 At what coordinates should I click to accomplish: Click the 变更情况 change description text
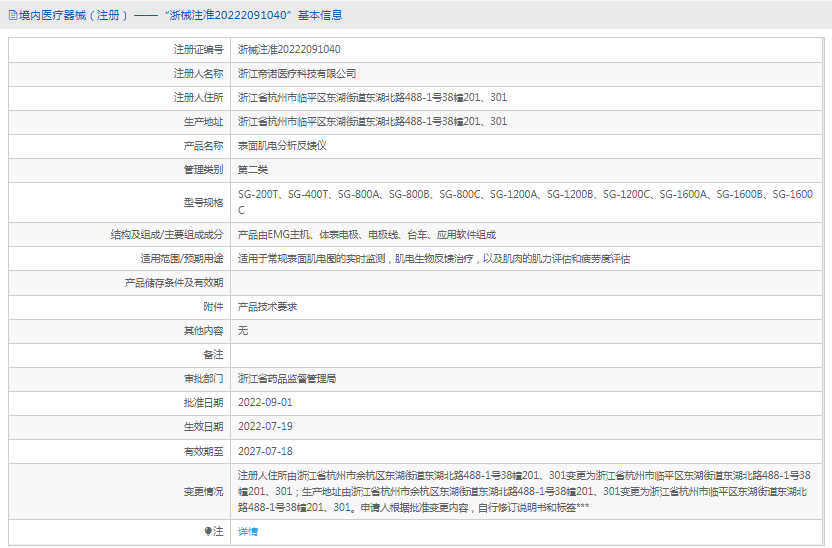[x=524, y=492]
